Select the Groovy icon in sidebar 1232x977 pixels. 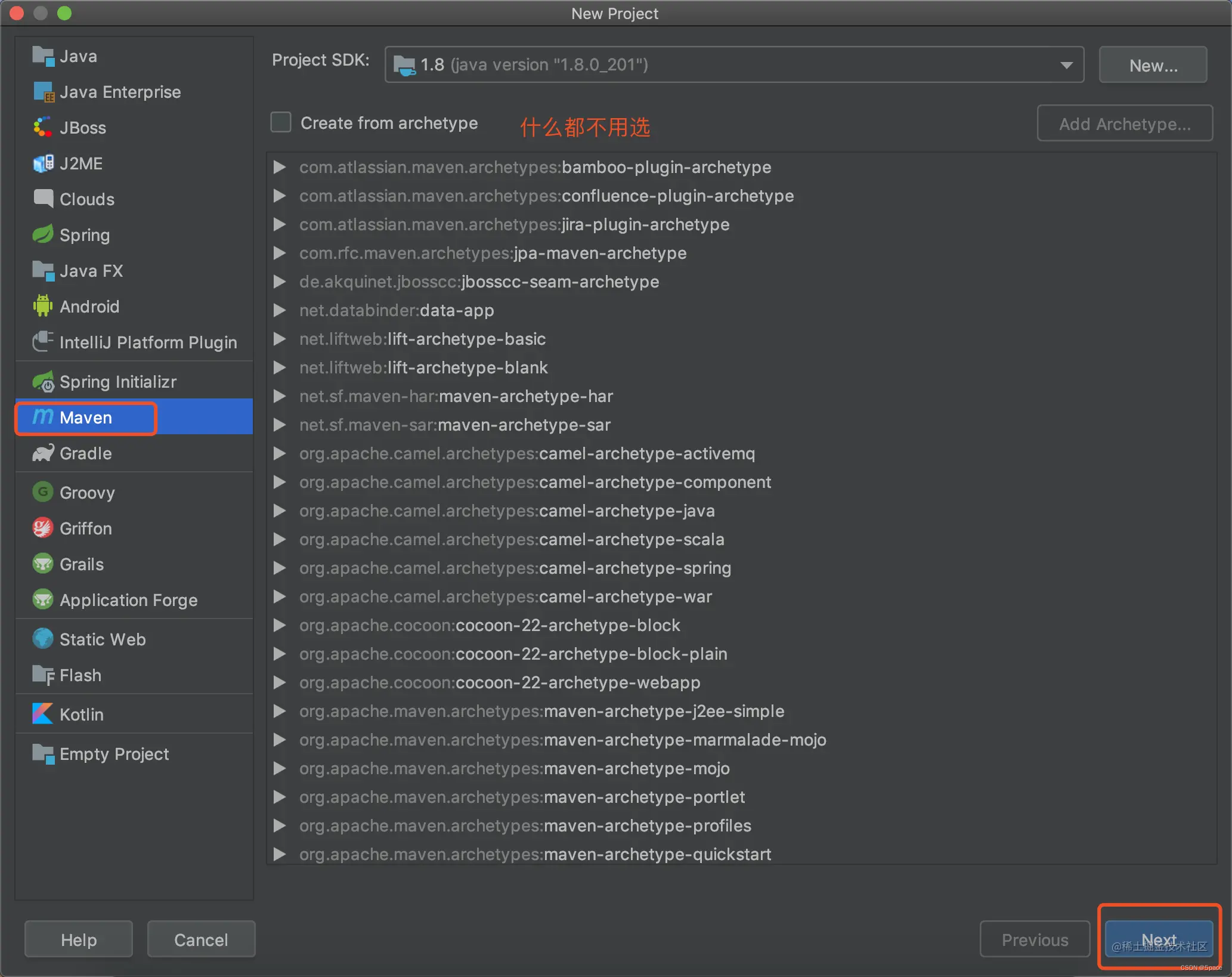(42, 492)
